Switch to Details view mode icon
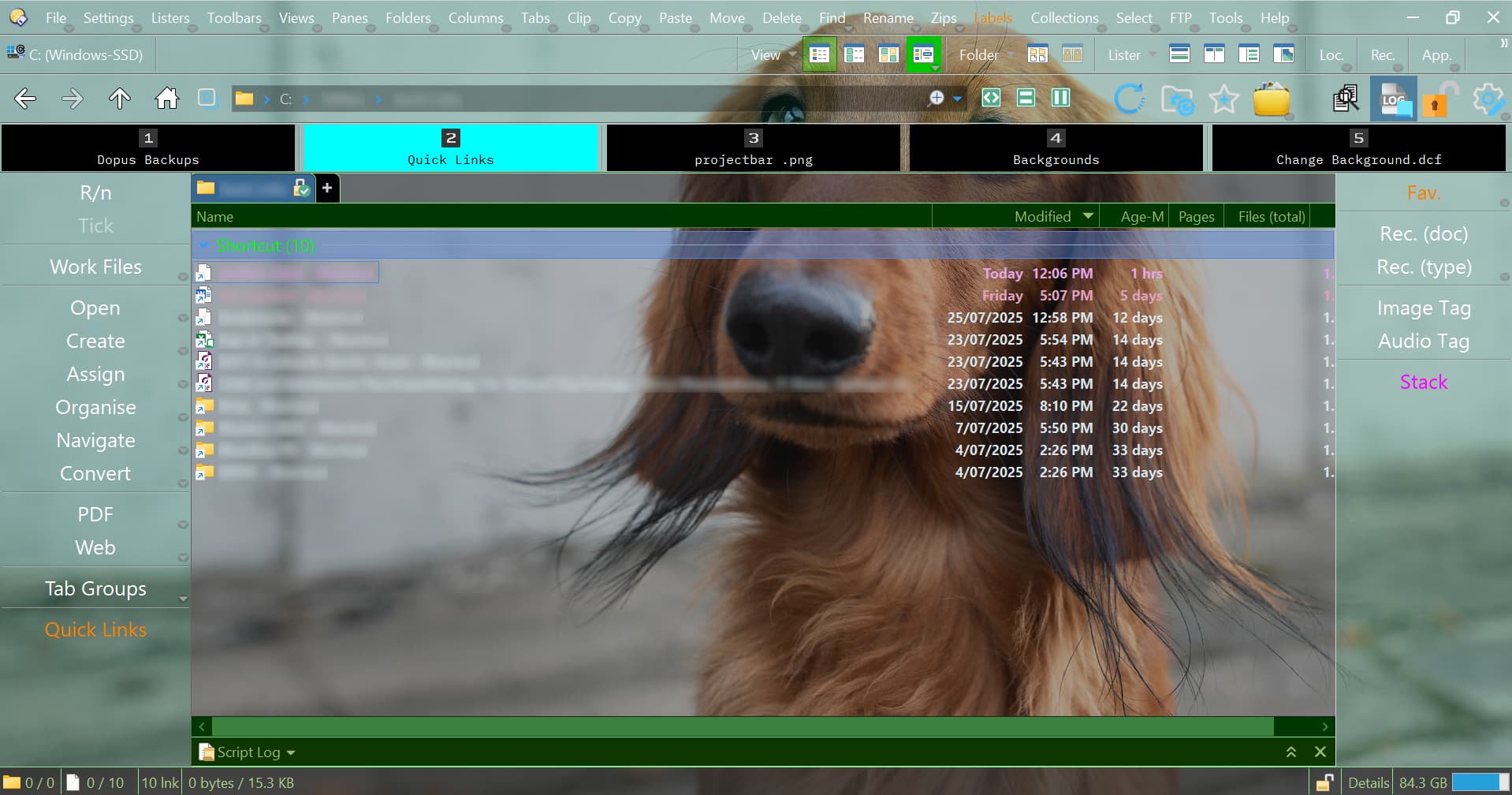The width and height of the screenshot is (1512, 795). pos(820,54)
